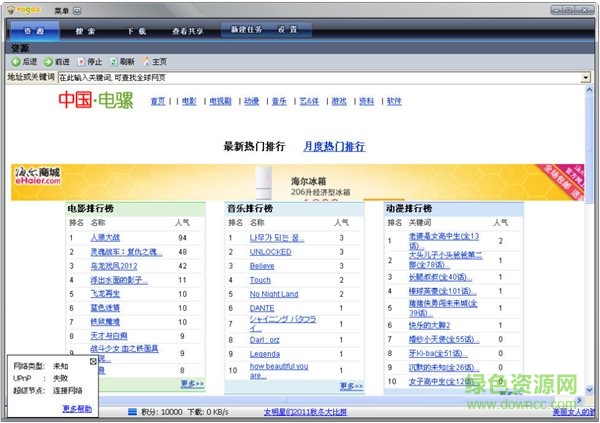Image resolution: width=600 pixels, height=423 pixels.
Task: Open the 人猿大战 movie link
Action: pos(105,238)
